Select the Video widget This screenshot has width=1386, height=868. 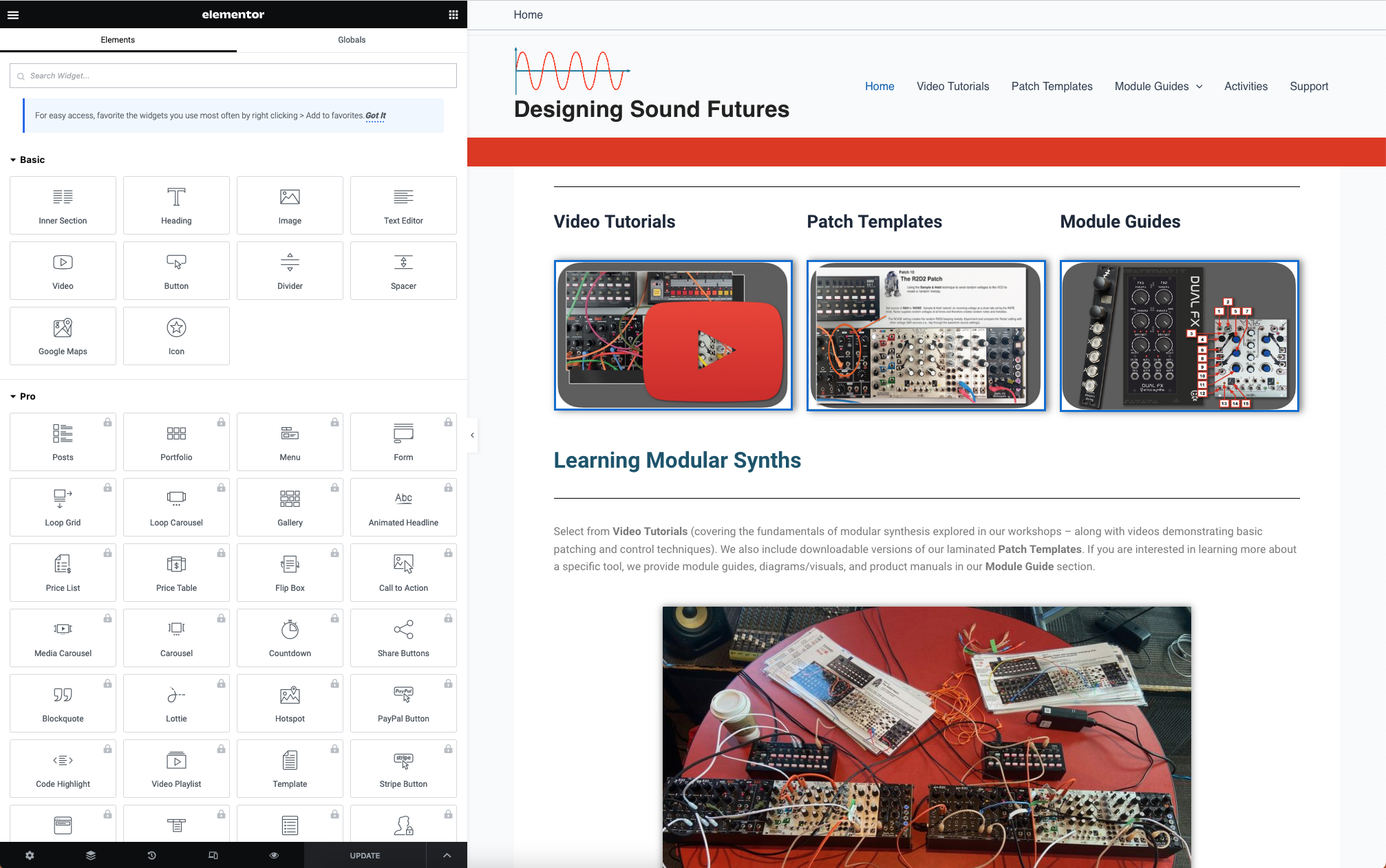point(63,270)
